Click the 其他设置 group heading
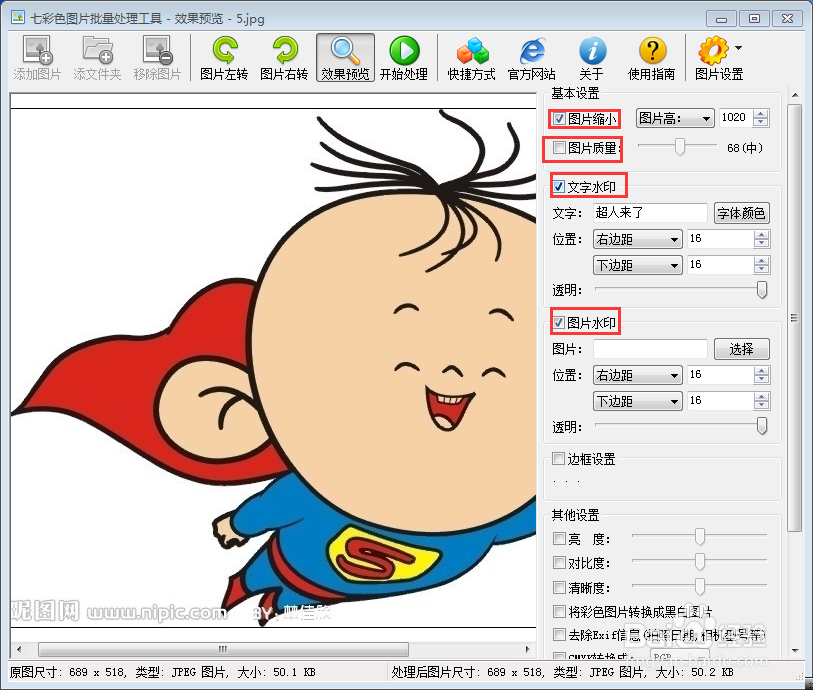 (x=575, y=515)
